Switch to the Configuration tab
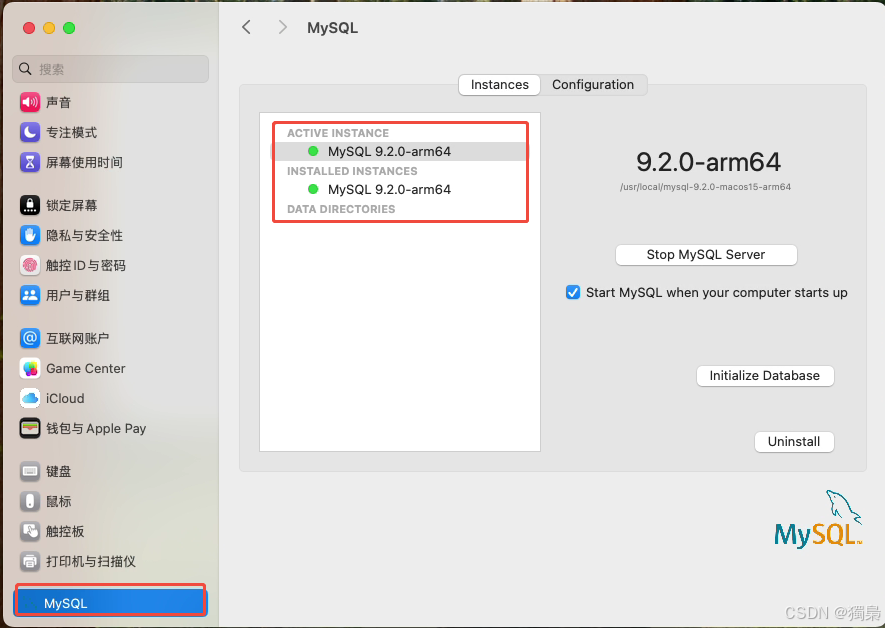Viewport: 885px width, 628px height. coord(593,85)
